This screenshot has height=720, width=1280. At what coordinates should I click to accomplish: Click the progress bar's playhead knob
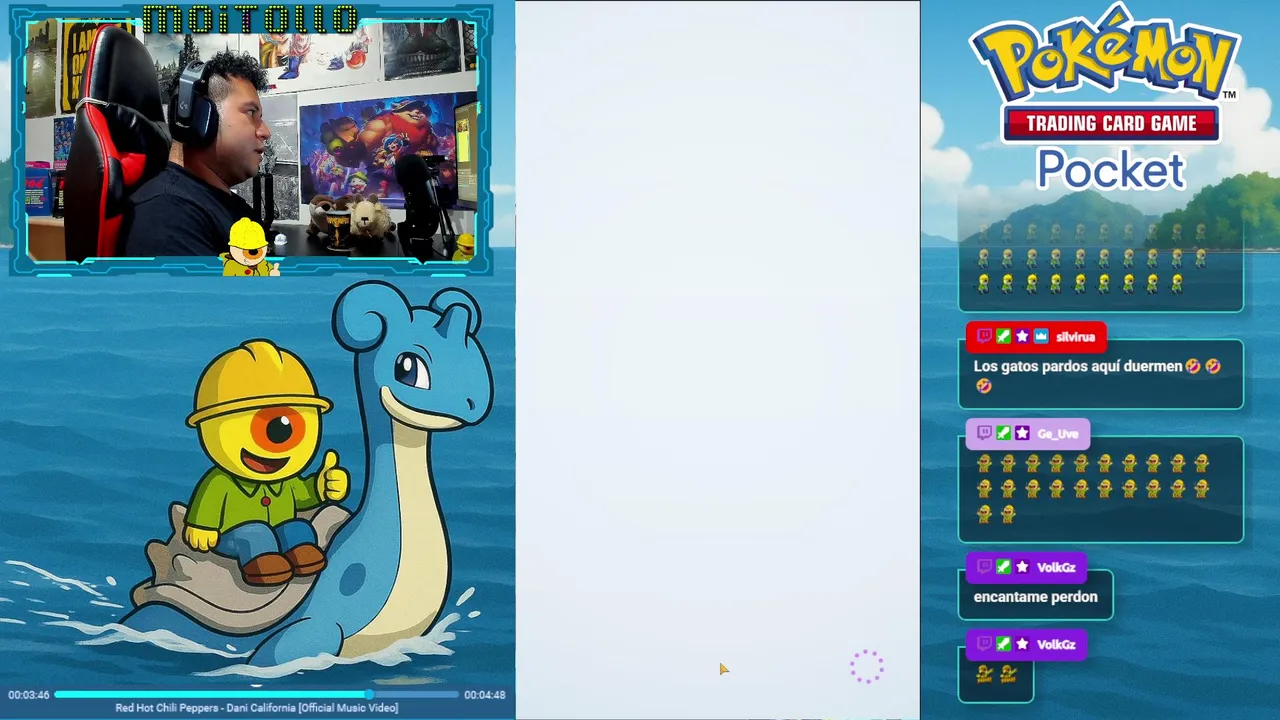[x=370, y=694]
